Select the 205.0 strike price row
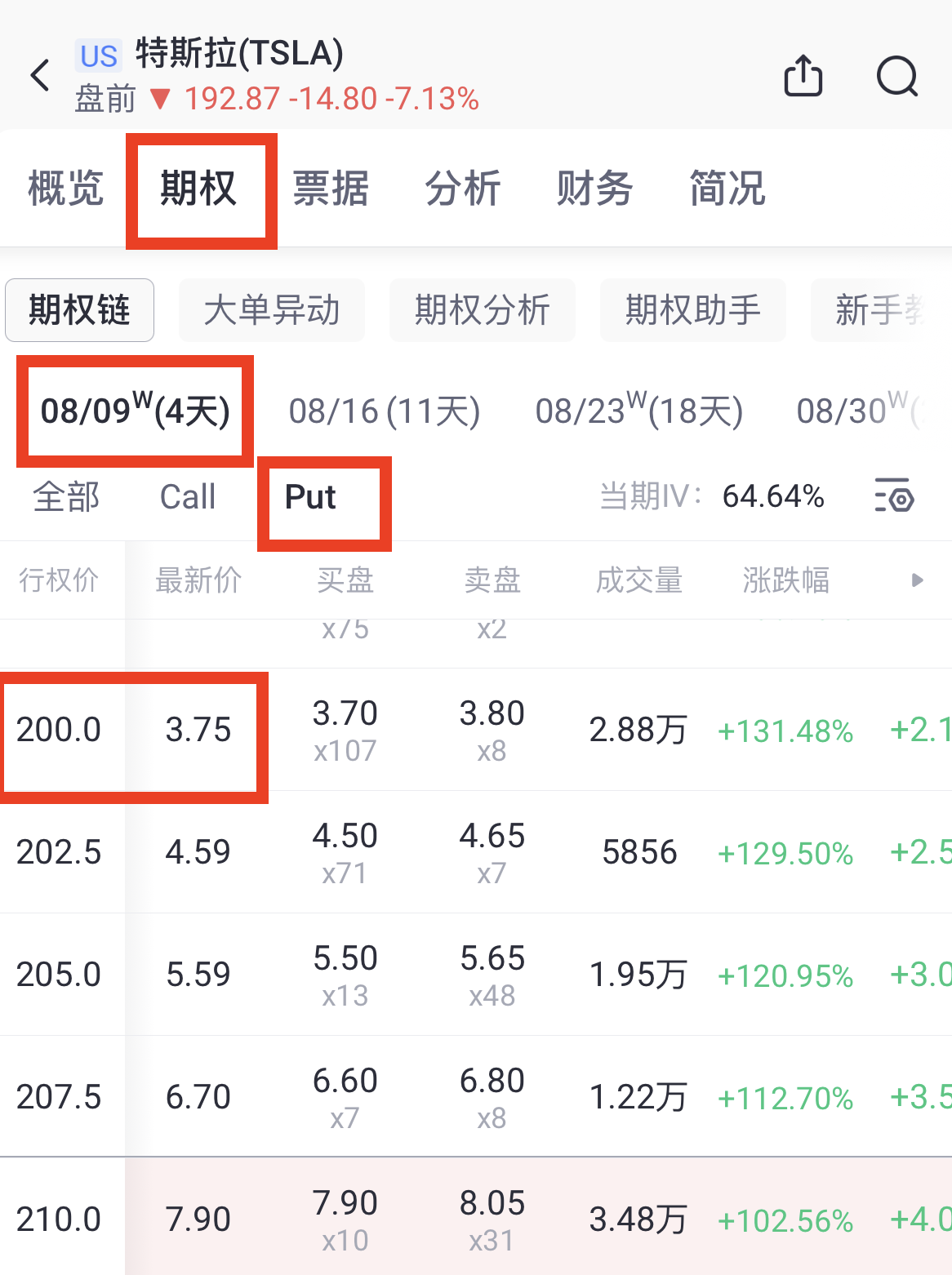 point(476,975)
